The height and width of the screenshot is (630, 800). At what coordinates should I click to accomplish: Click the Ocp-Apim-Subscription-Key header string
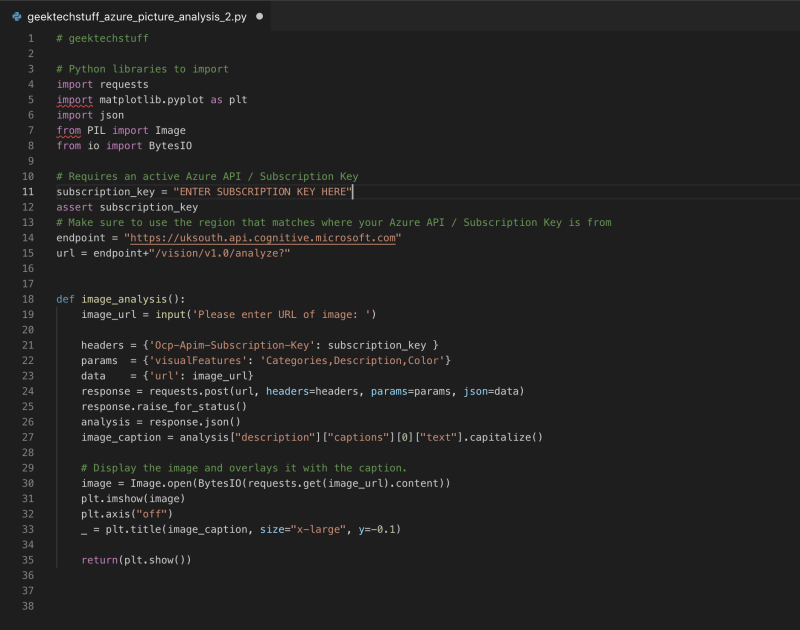click(226, 345)
